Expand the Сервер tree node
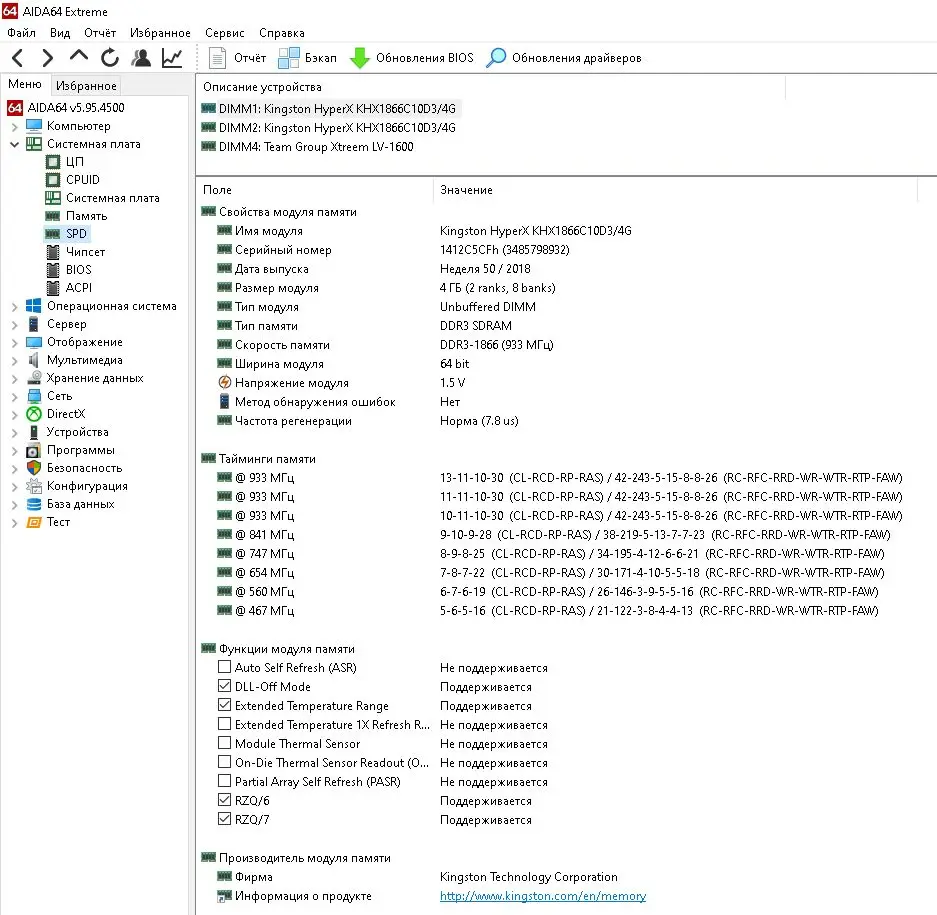 click(14, 325)
